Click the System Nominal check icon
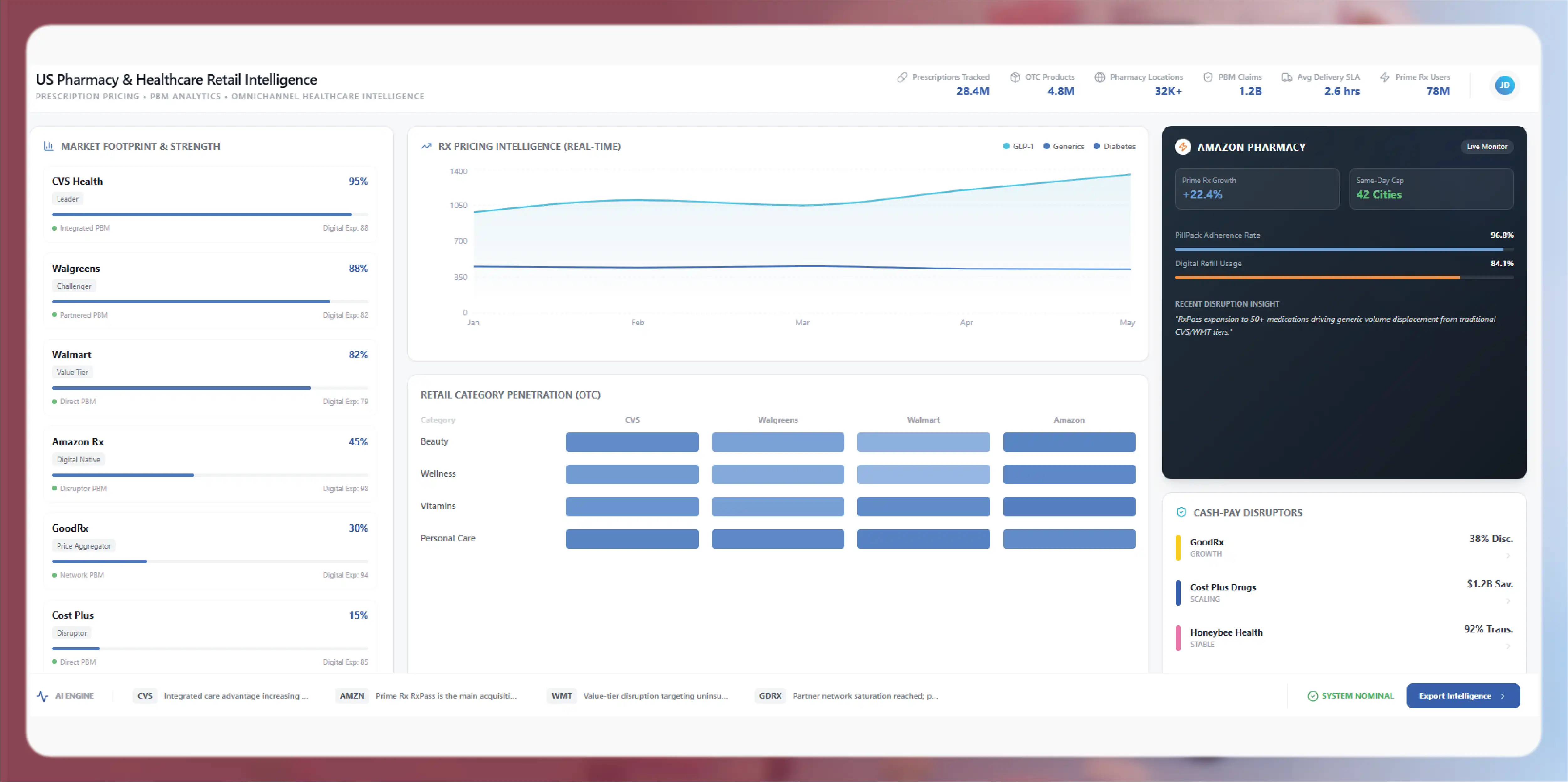 [1312, 695]
